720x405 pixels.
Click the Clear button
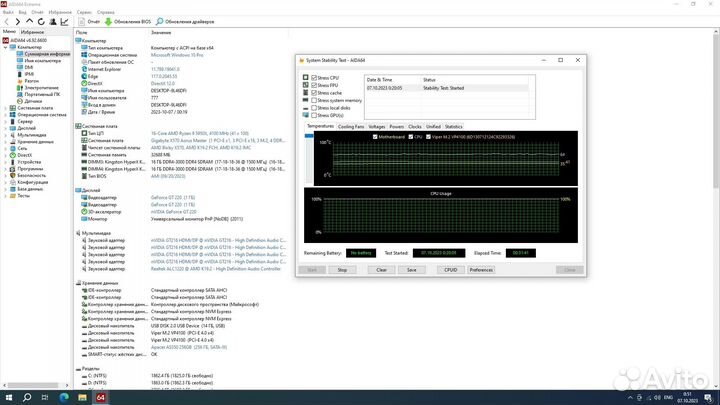382,270
